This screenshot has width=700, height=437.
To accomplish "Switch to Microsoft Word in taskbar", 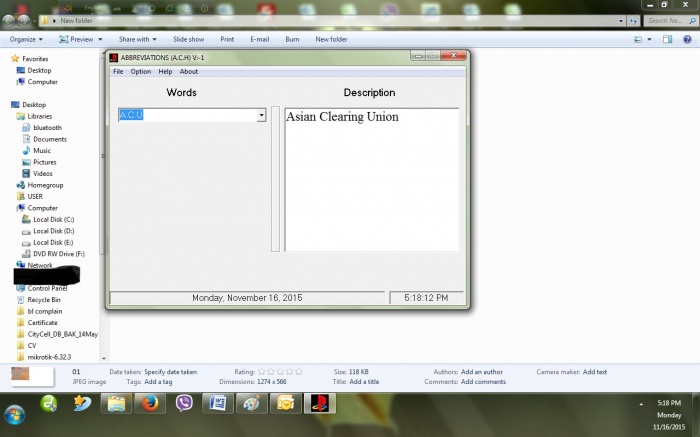I will click(216, 404).
